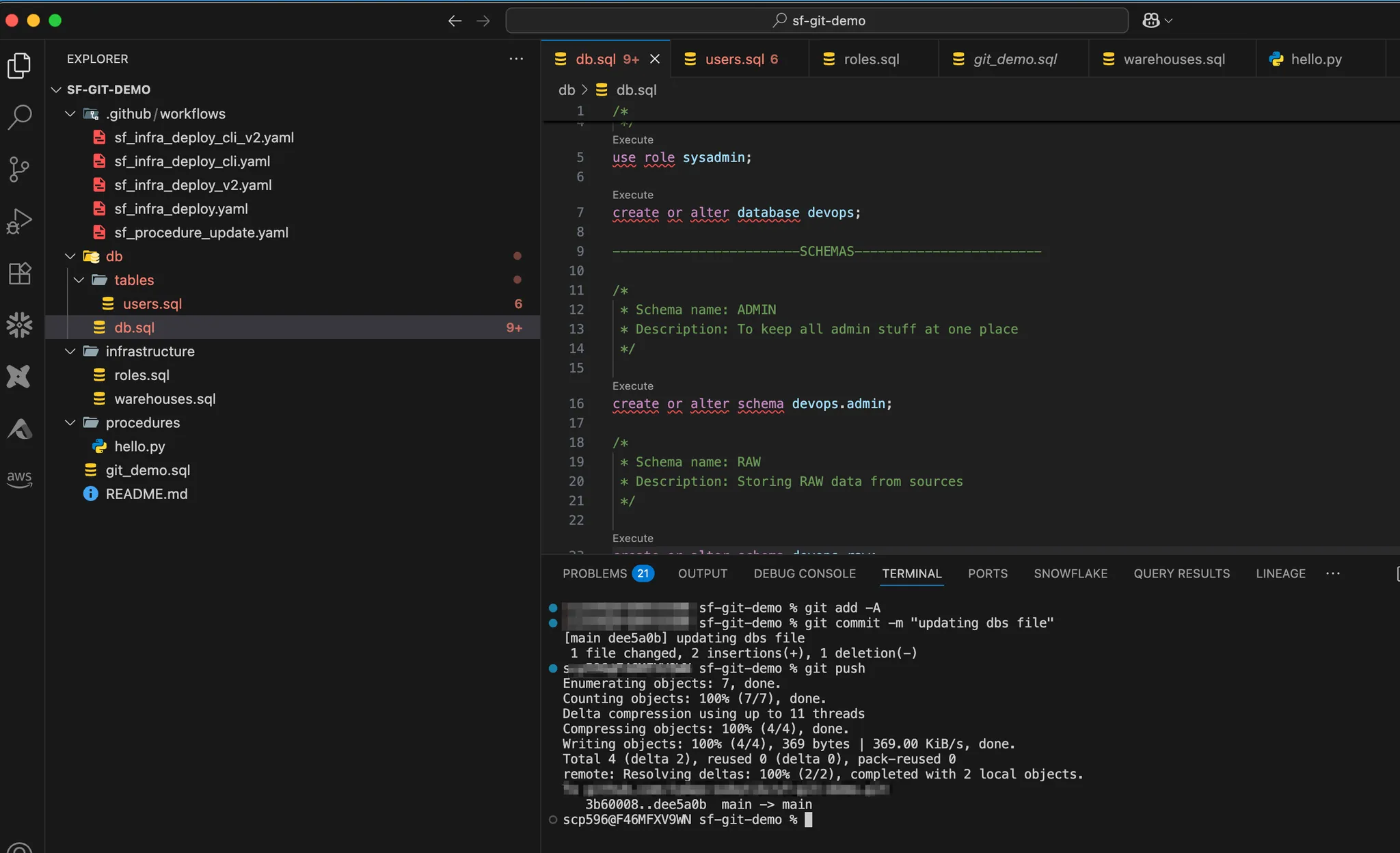Open the Copilot menu dropdown arrow
1400x853 pixels.
pyautogui.click(x=1168, y=21)
